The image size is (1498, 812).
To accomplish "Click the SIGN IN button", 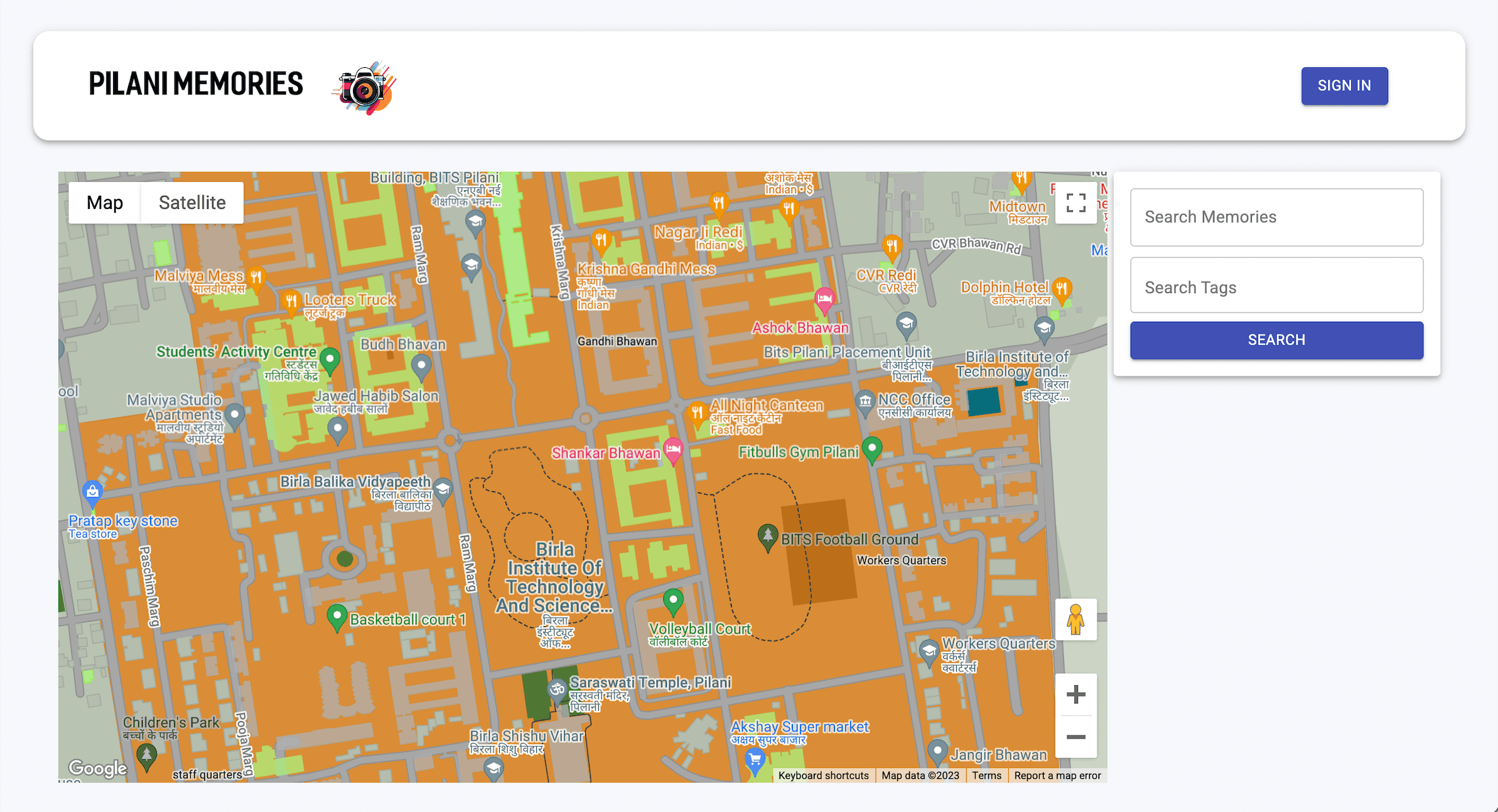I will (x=1344, y=86).
